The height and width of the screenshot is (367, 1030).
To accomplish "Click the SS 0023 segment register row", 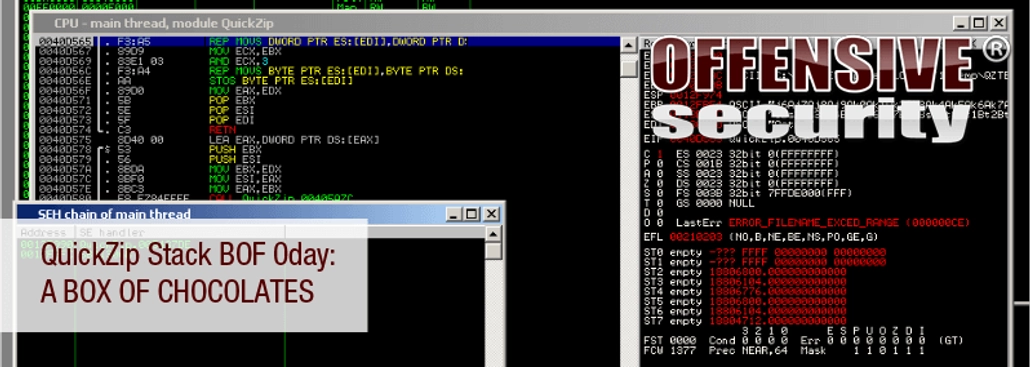I will click(x=758, y=174).
